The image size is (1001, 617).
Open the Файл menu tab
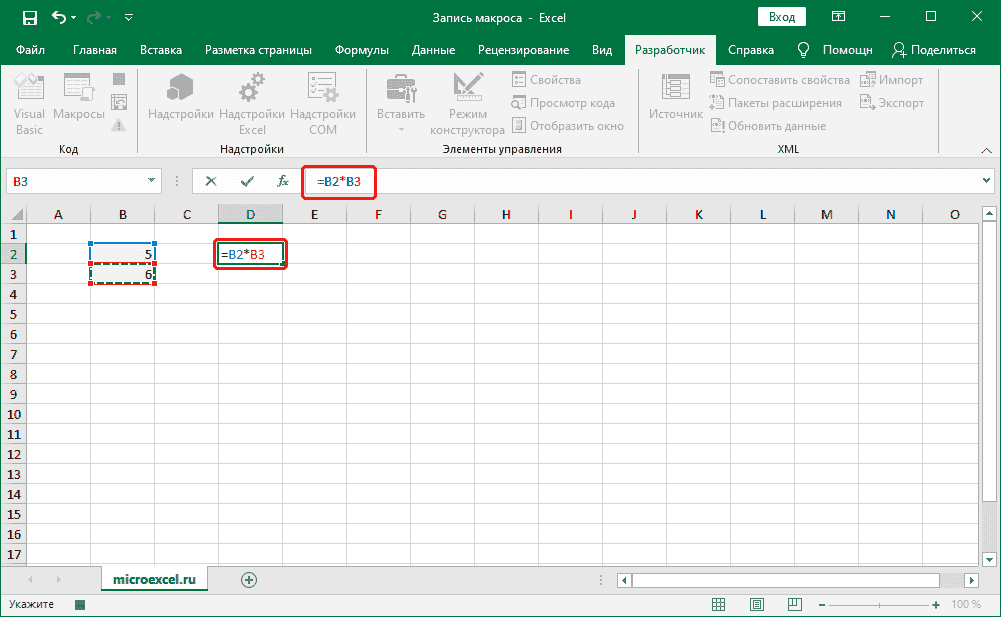click(30, 50)
